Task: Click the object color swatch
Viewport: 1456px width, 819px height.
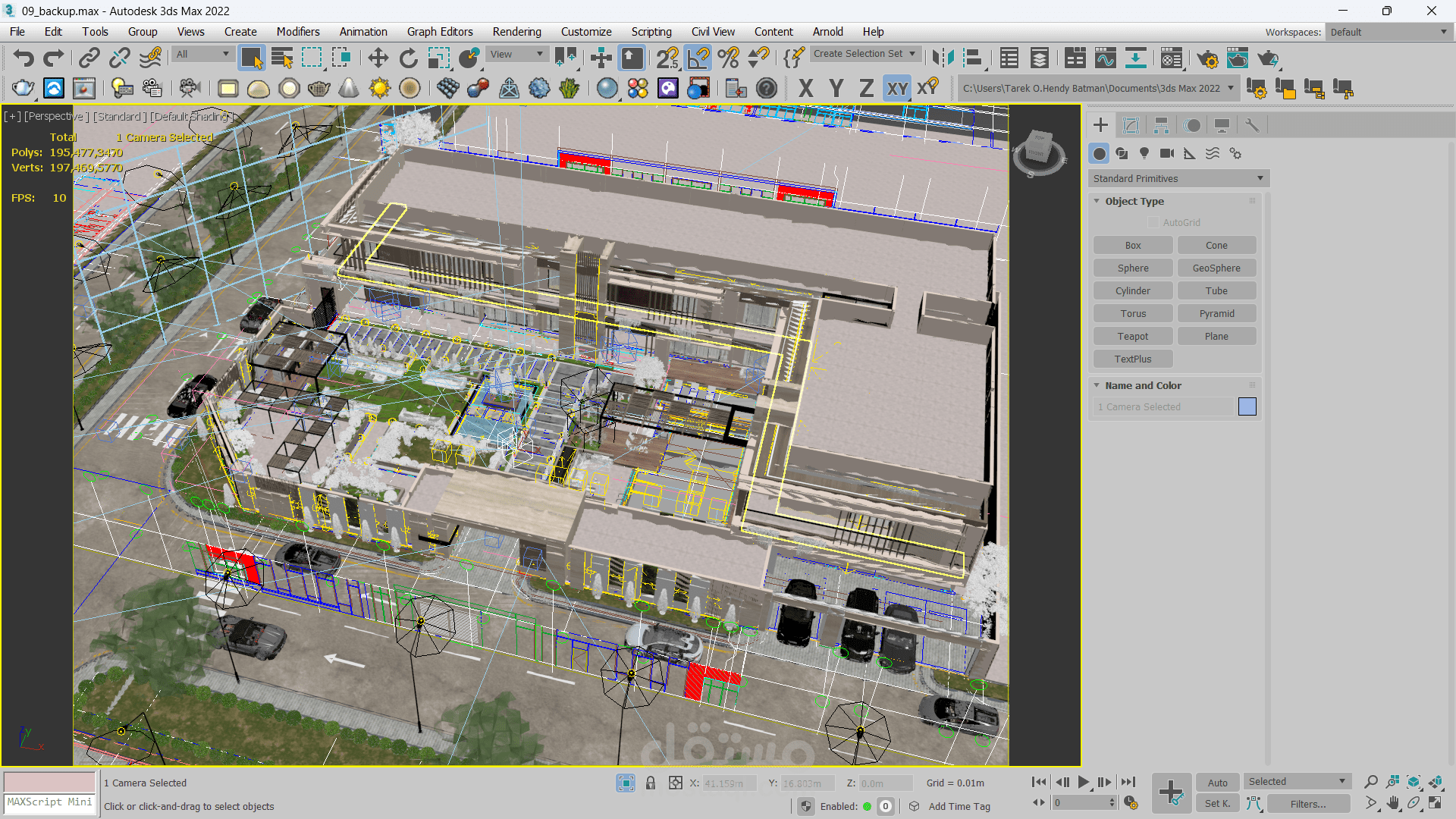Action: 1247,407
